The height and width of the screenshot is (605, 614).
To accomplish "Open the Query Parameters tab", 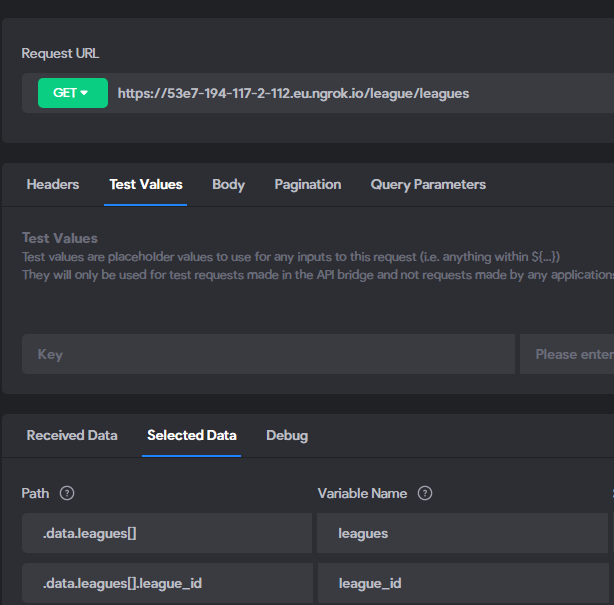I will [x=428, y=184].
